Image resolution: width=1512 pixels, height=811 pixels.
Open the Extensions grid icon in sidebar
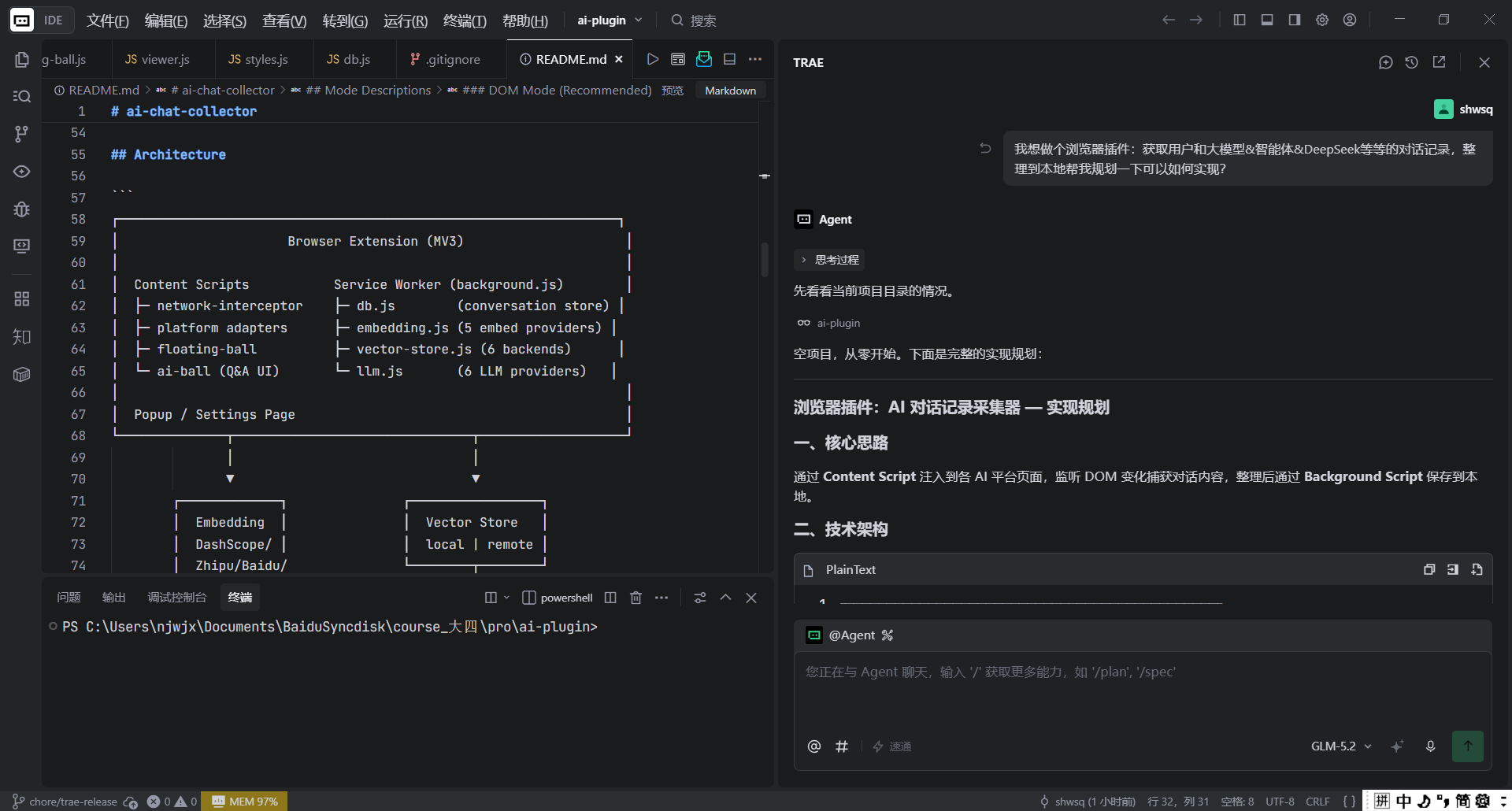tap(22, 299)
